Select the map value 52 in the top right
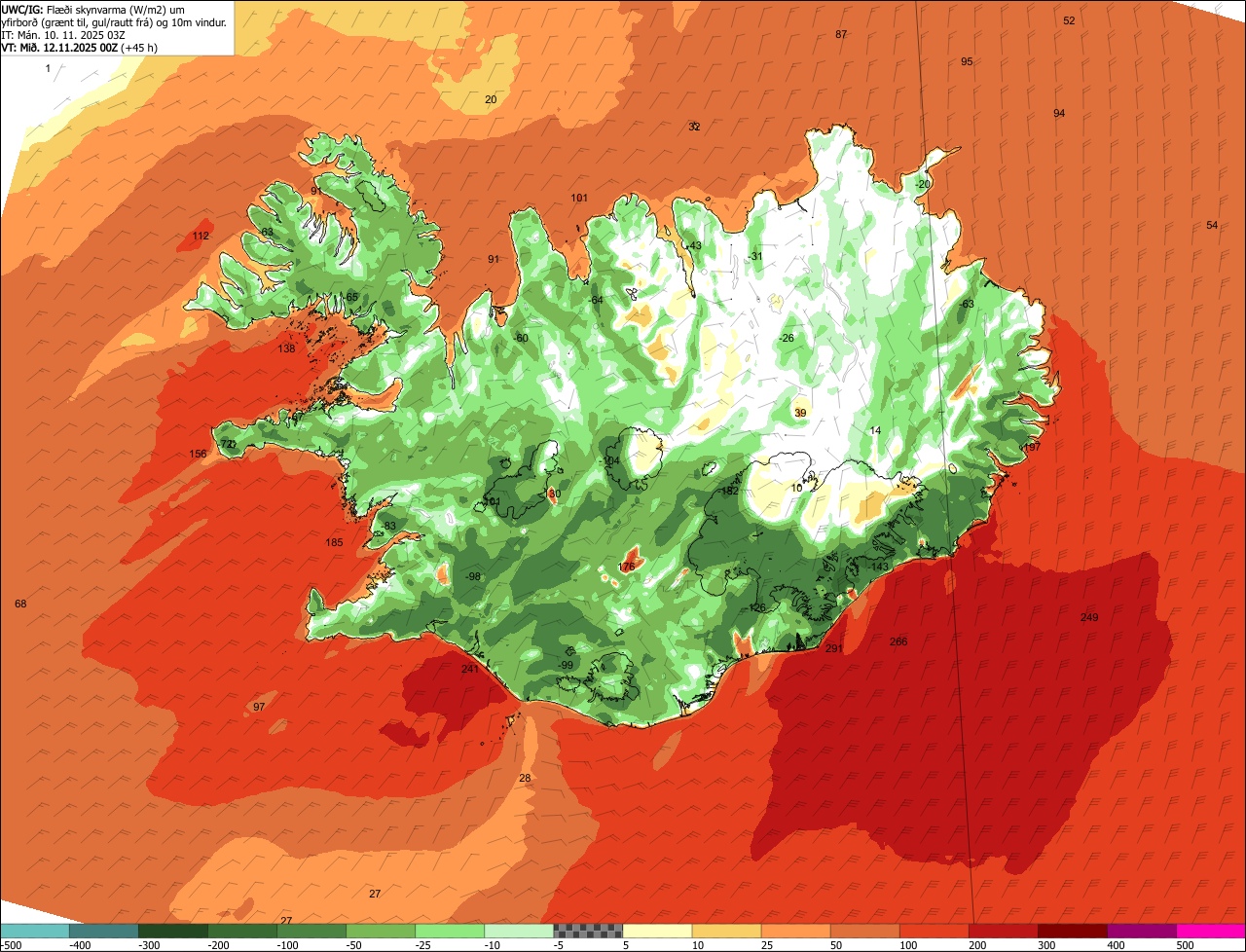 coord(1069,20)
